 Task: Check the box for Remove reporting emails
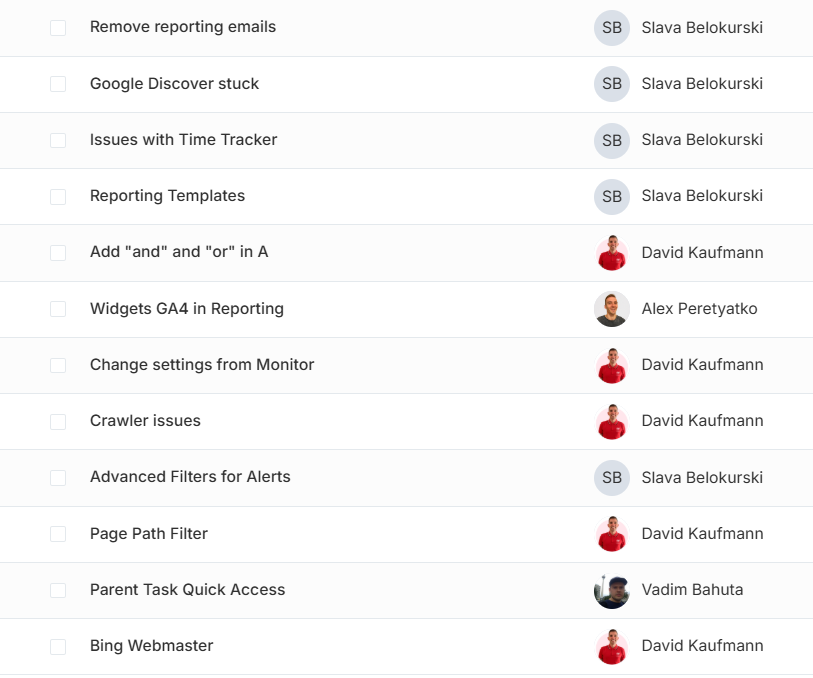58,28
